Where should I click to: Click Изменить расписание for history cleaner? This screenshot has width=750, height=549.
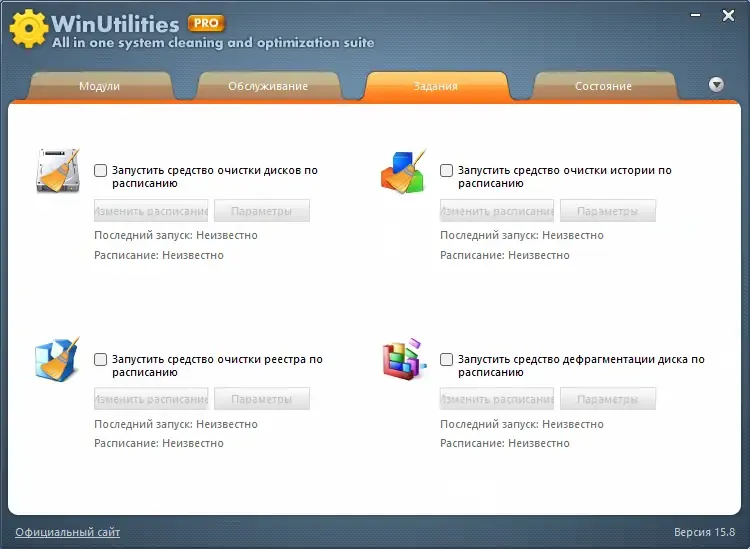tap(497, 211)
